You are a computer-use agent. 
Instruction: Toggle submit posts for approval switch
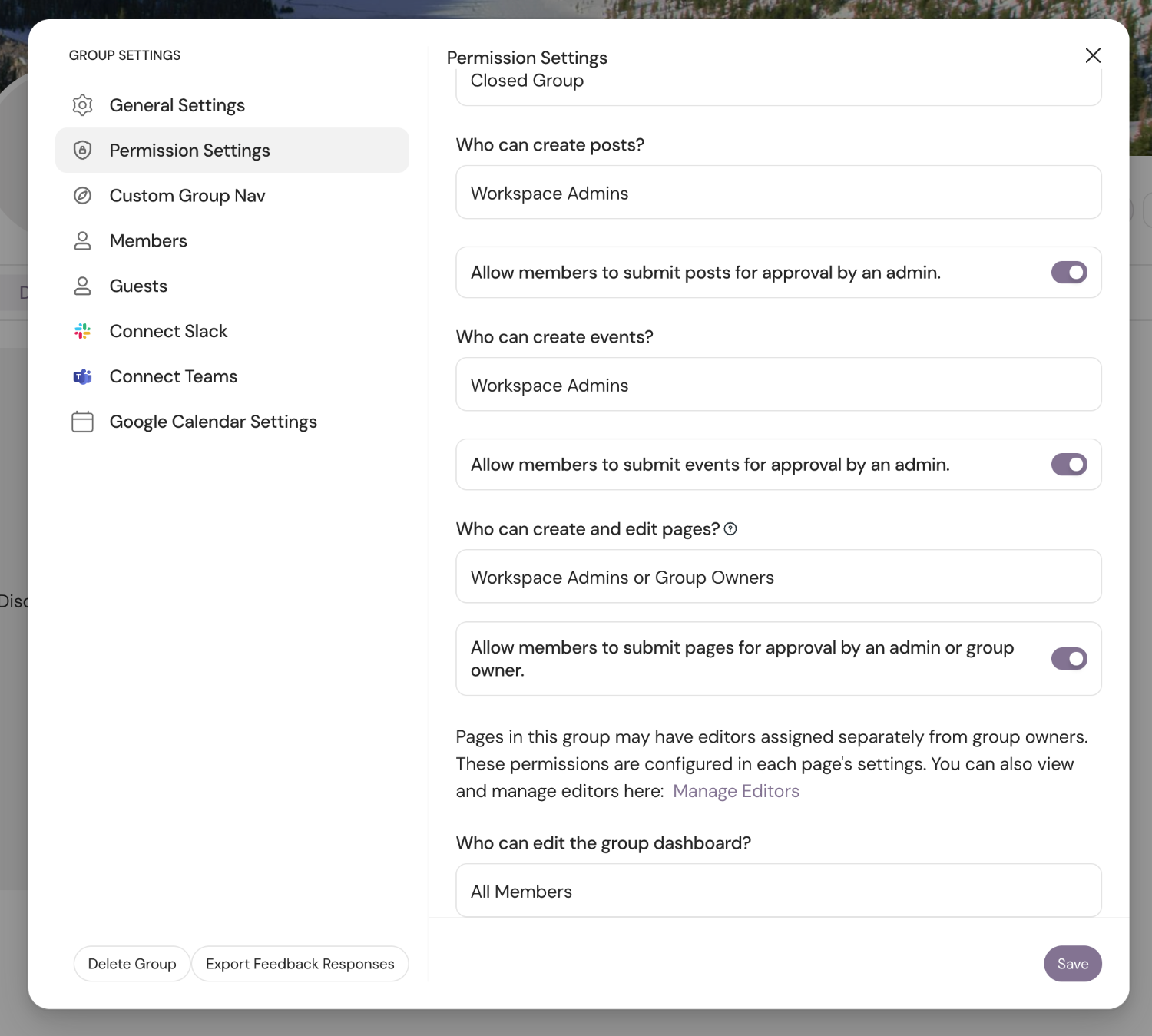point(1069,273)
